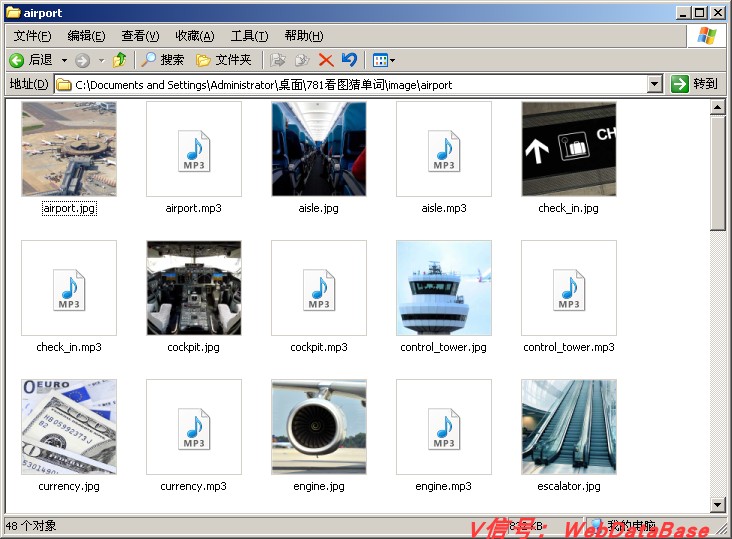Toggle the Folders (文件夹) pane
Screen dimensions: 732x539
[x=224, y=60]
